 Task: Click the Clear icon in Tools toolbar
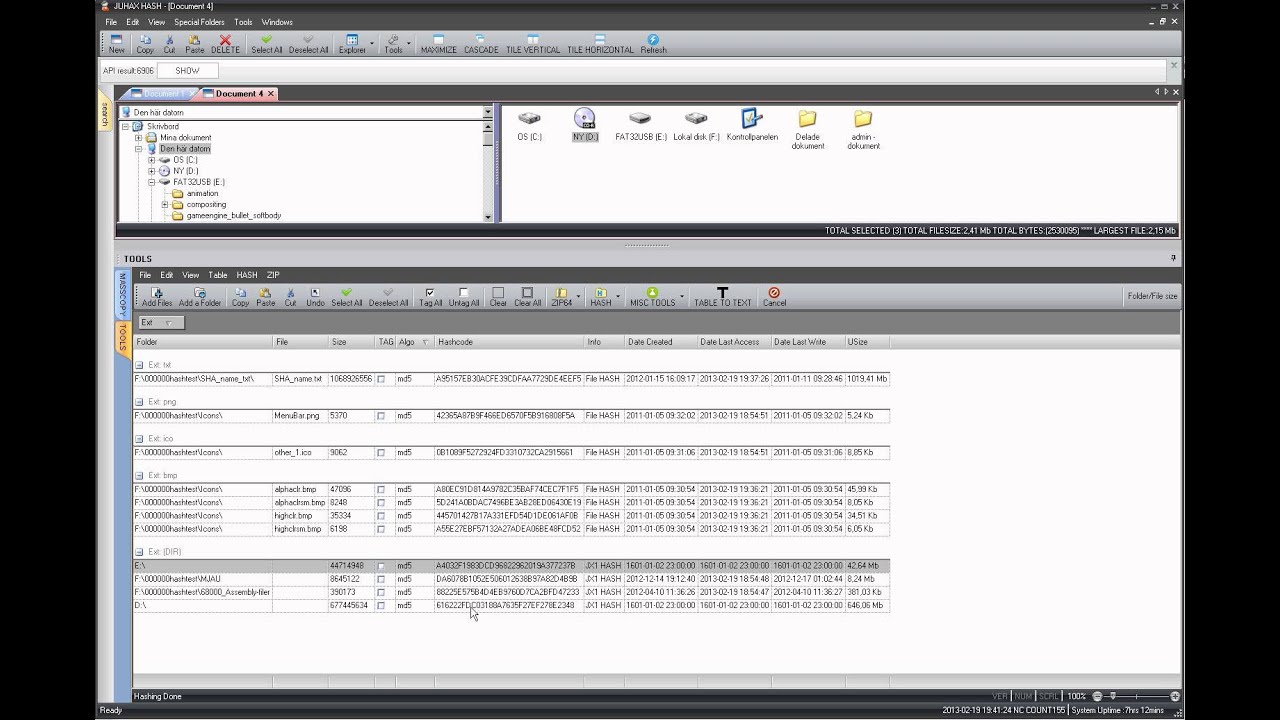coord(498,297)
